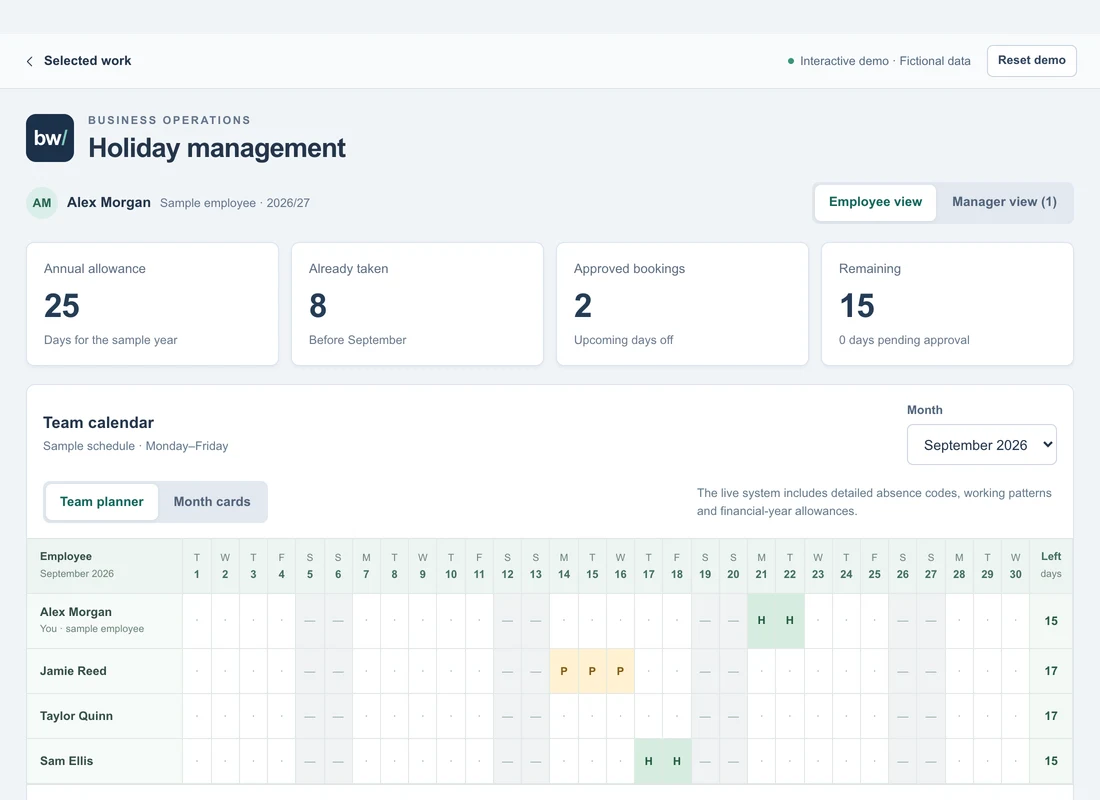Click the Sample schedule · Monday–Friday subtitle
Viewport: 1100px width, 800px height.
pyautogui.click(x=135, y=446)
